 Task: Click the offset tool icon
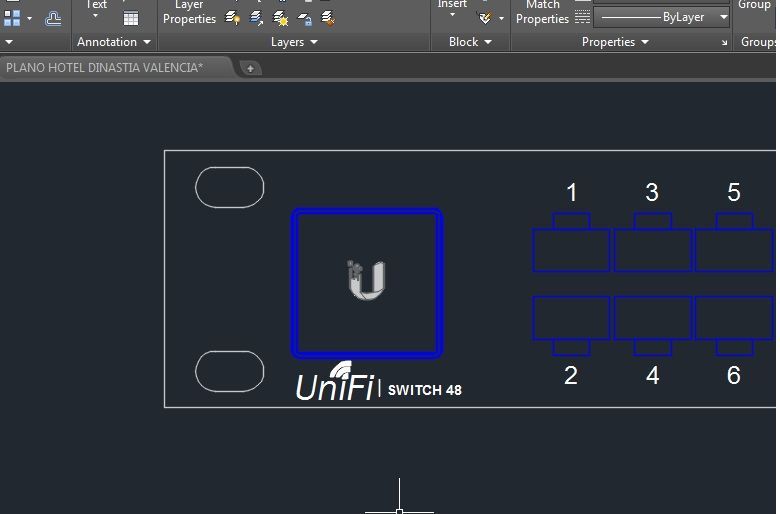[53, 18]
